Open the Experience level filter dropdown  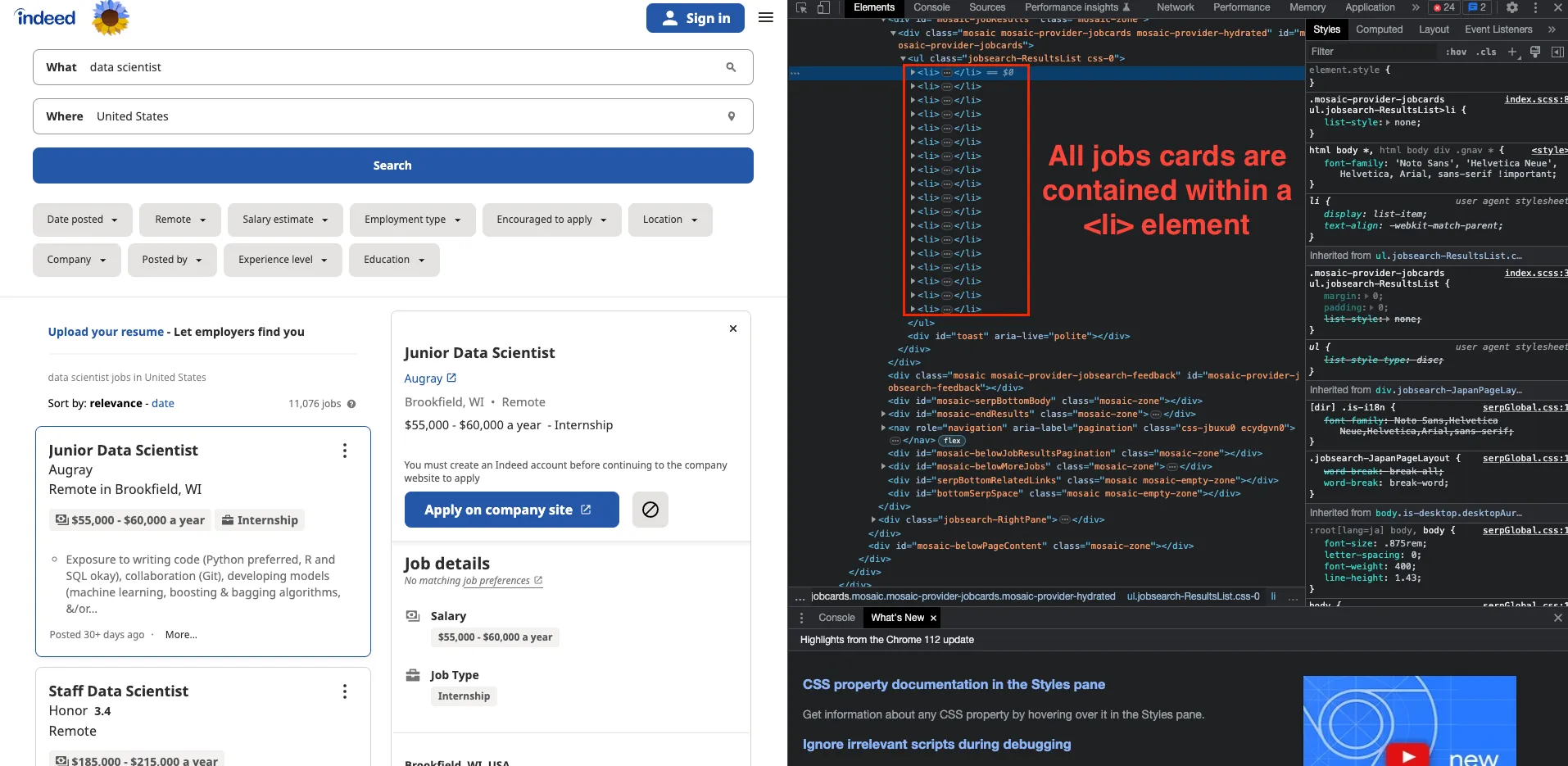[x=283, y=260]
